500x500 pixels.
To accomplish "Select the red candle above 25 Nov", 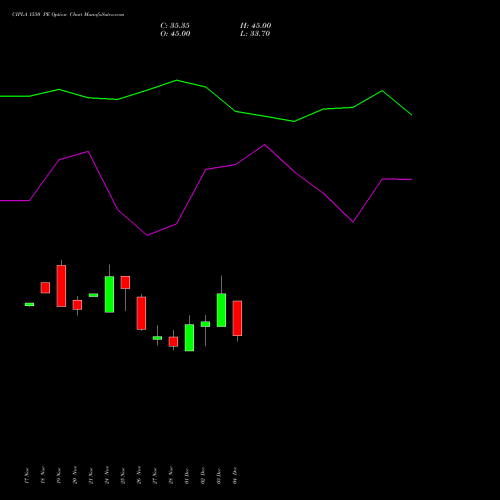I will point(125,282).
